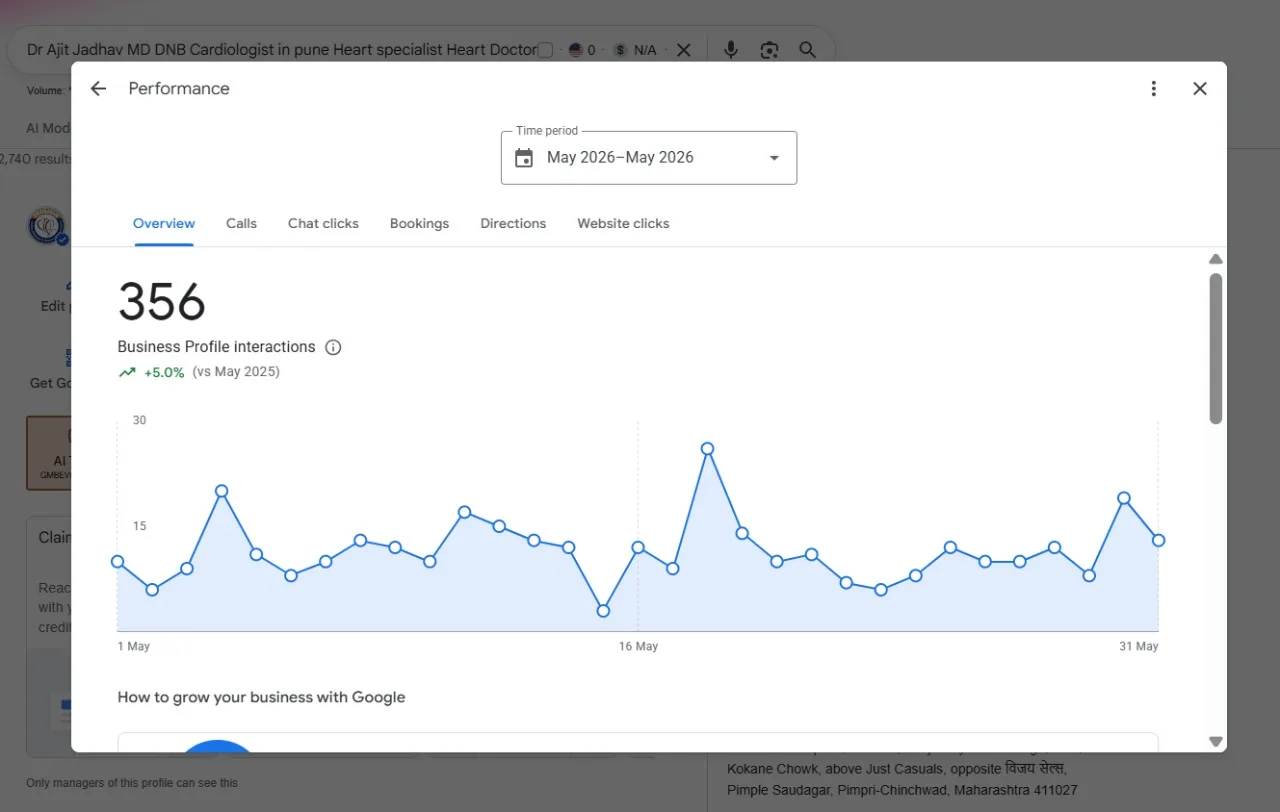Click the How to grow your business heading
The height and width of the screenshot is (812, 1280).
(x=261, y=698)
